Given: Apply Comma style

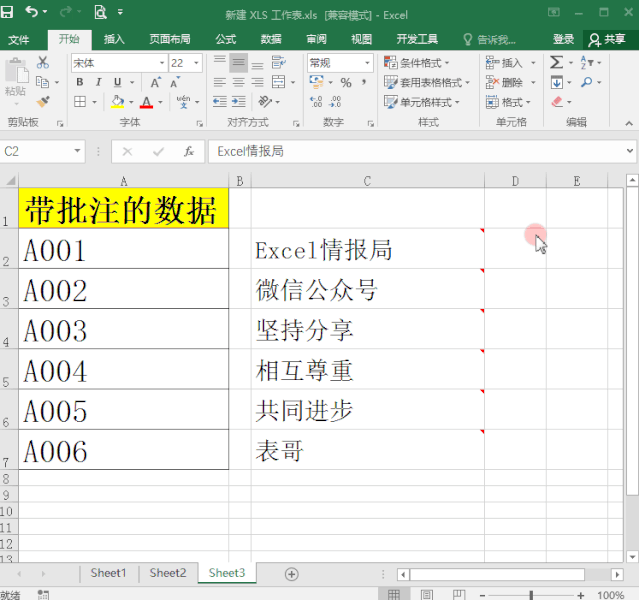Looking at the screenshot, I should pyautogui.click(x=364, y=83).
